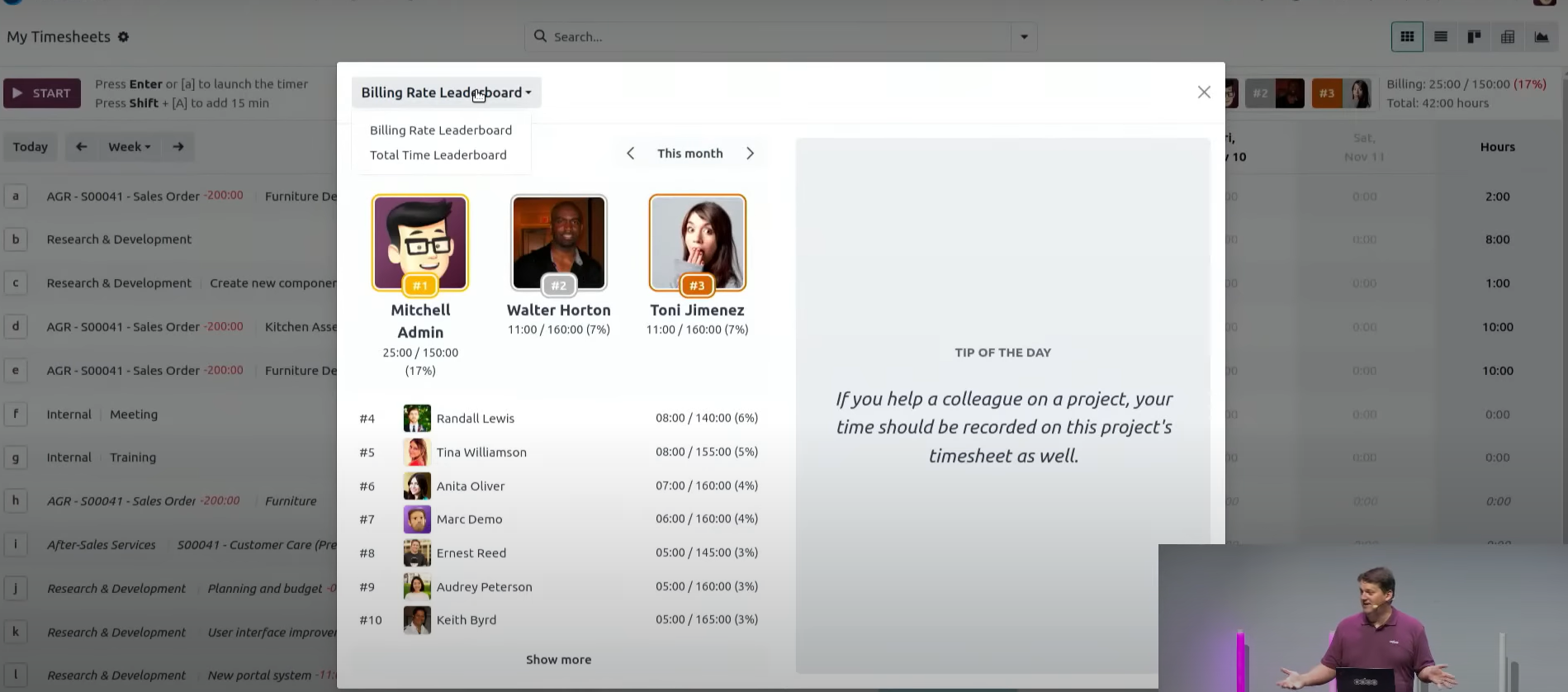This screenshot has height=692, width=1568.
Task: Jump to Today in timesheets
Action: pos(31,147)
